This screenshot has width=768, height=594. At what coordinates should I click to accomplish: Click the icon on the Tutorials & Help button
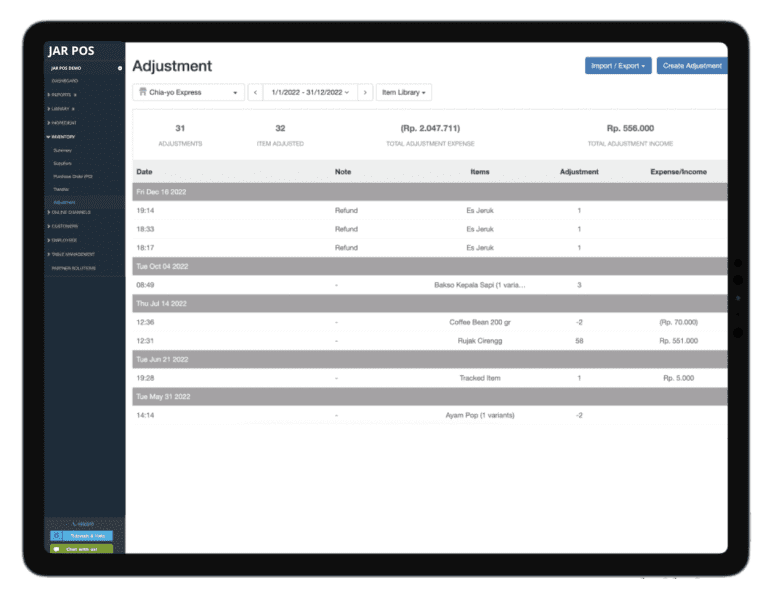tap(56, 536)
